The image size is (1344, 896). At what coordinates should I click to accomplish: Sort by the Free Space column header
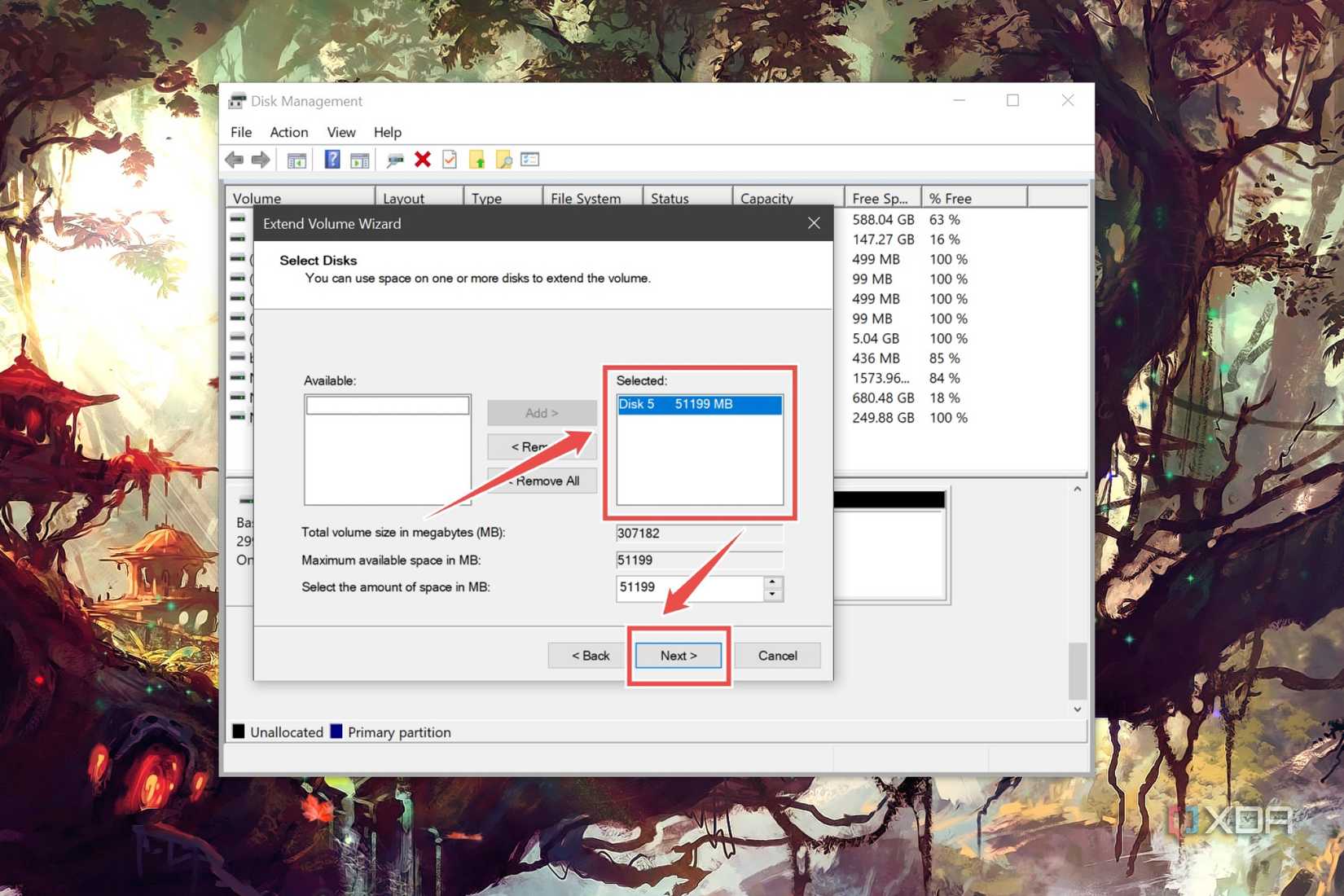point(883,198)
